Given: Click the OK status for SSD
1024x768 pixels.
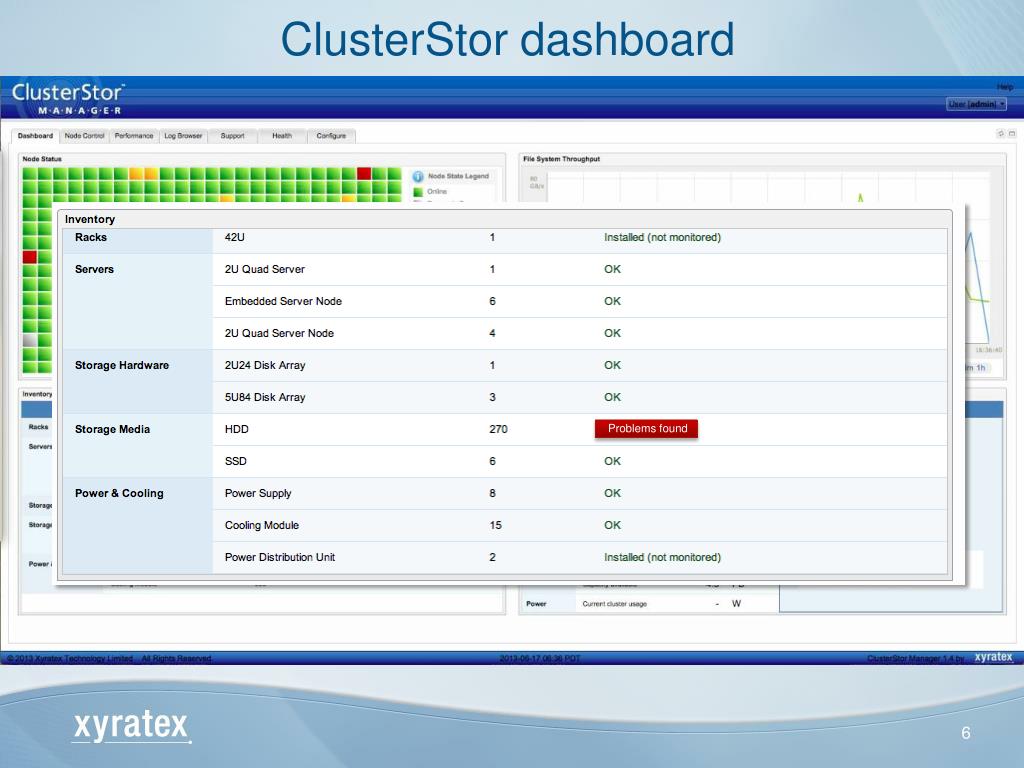Looking at the screenshot, I should pyautogui.click(x=613, y=461).
